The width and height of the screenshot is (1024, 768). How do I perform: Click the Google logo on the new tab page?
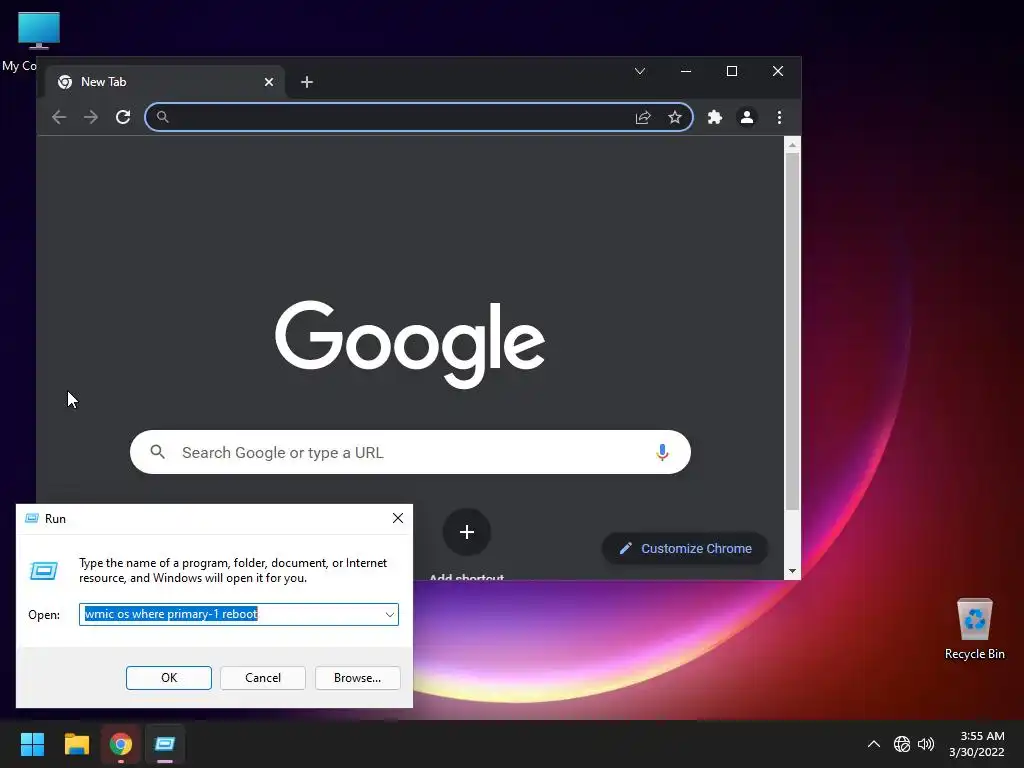pyautogui.click(x=410, y=344)
